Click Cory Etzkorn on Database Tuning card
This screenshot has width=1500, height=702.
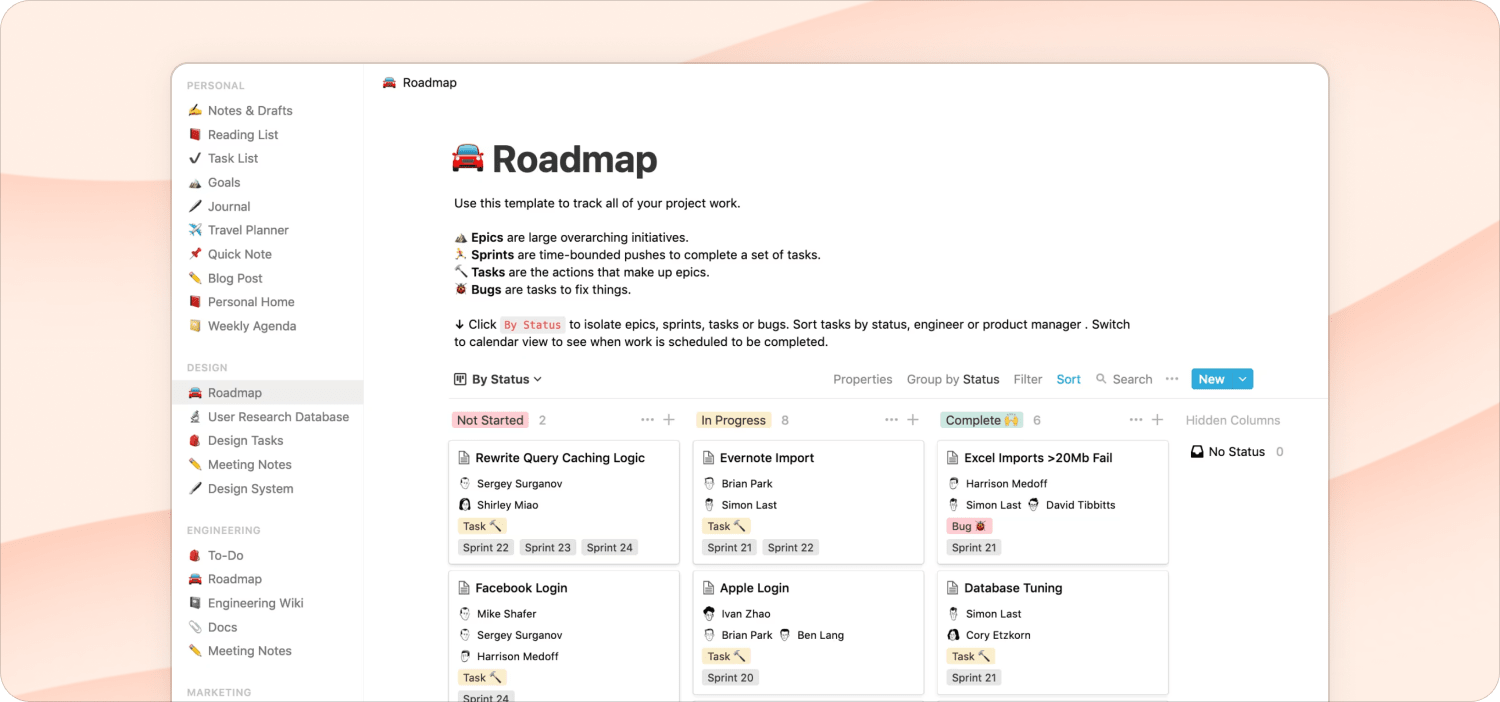(989, 635)
